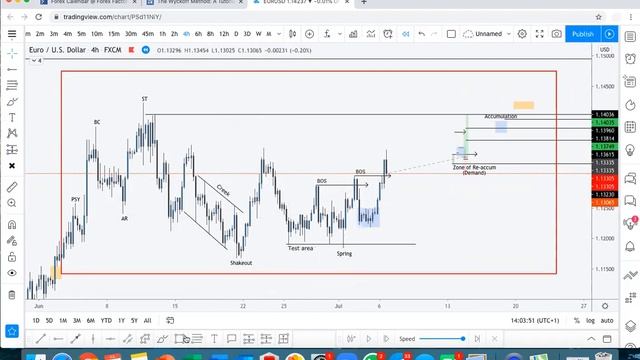The width and height of the screenshot is (640, 360).
Task: Select the weekly W timeframe
Action: point(258,34)
